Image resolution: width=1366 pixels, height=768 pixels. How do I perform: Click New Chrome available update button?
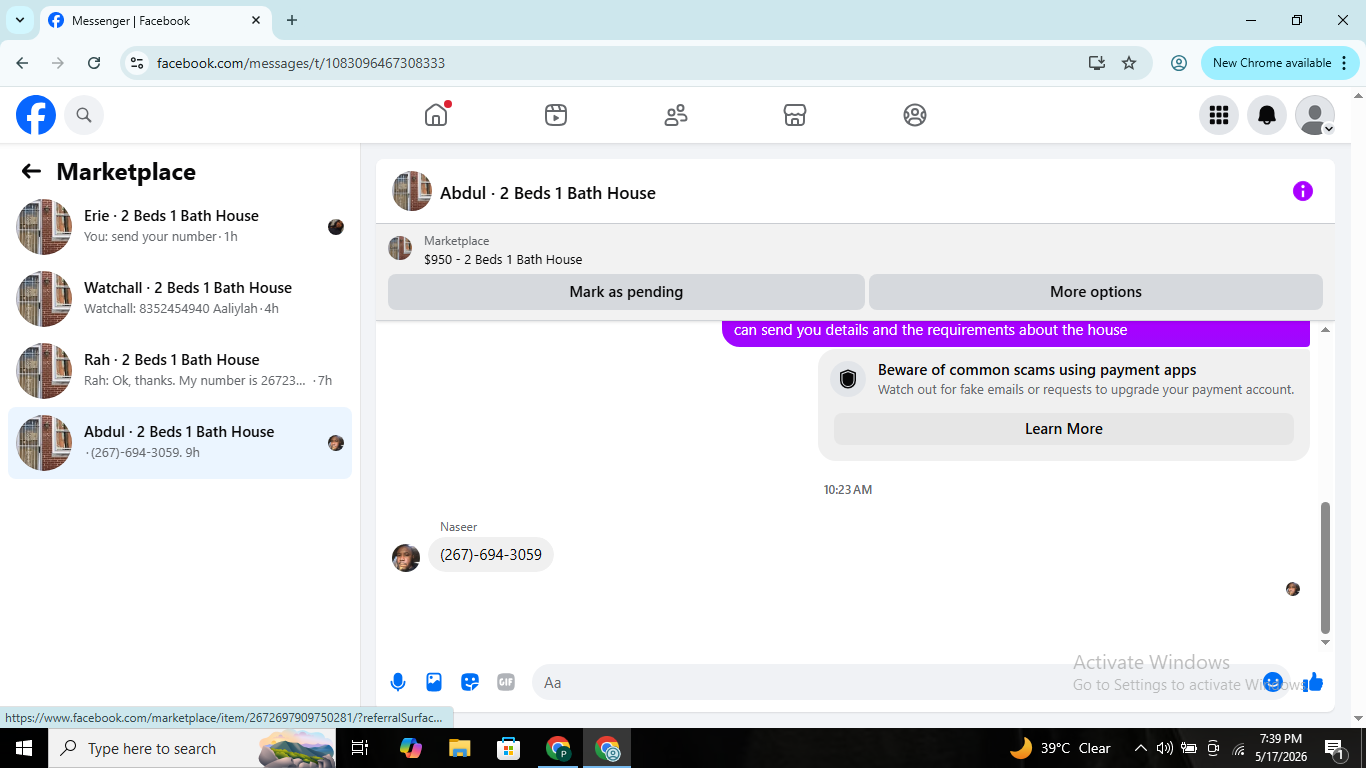(1280, 63)
